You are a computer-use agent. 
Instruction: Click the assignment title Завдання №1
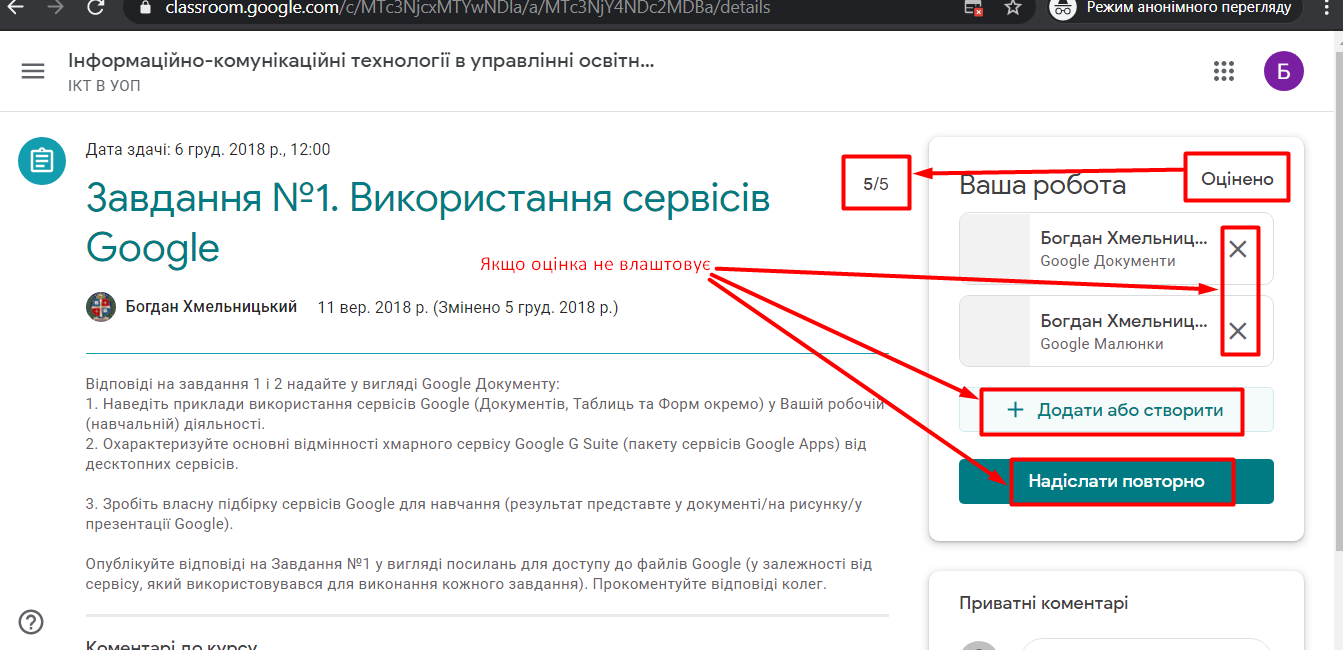coord(428,222)
